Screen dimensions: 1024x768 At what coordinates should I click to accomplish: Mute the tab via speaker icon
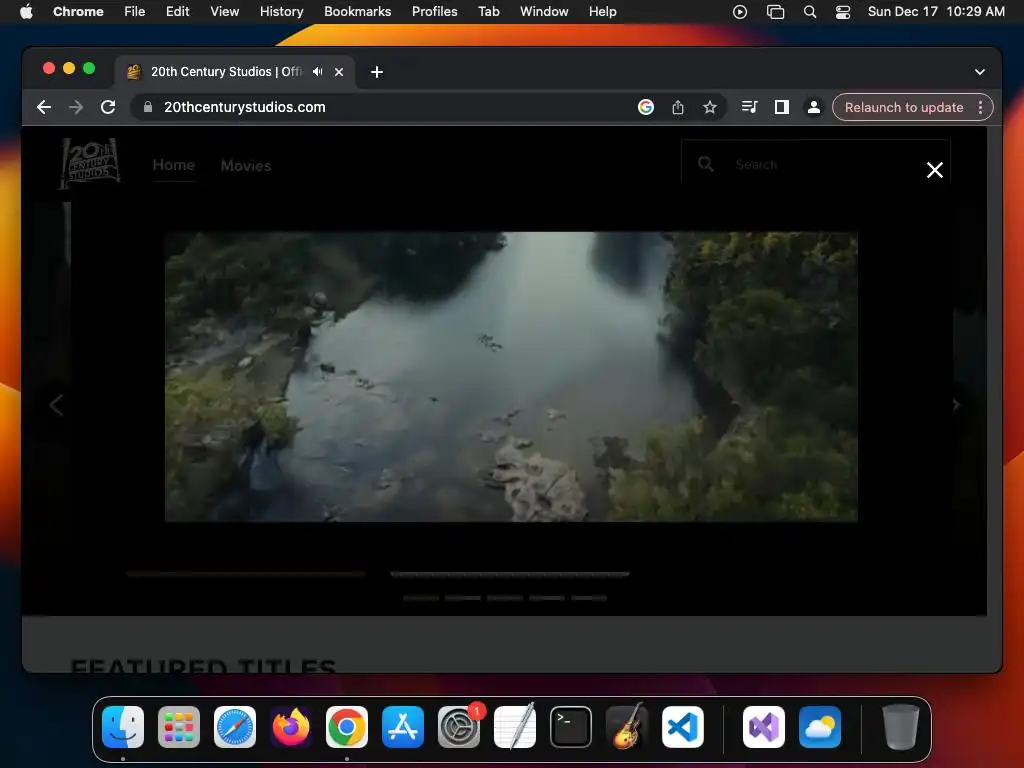(317, 72)
